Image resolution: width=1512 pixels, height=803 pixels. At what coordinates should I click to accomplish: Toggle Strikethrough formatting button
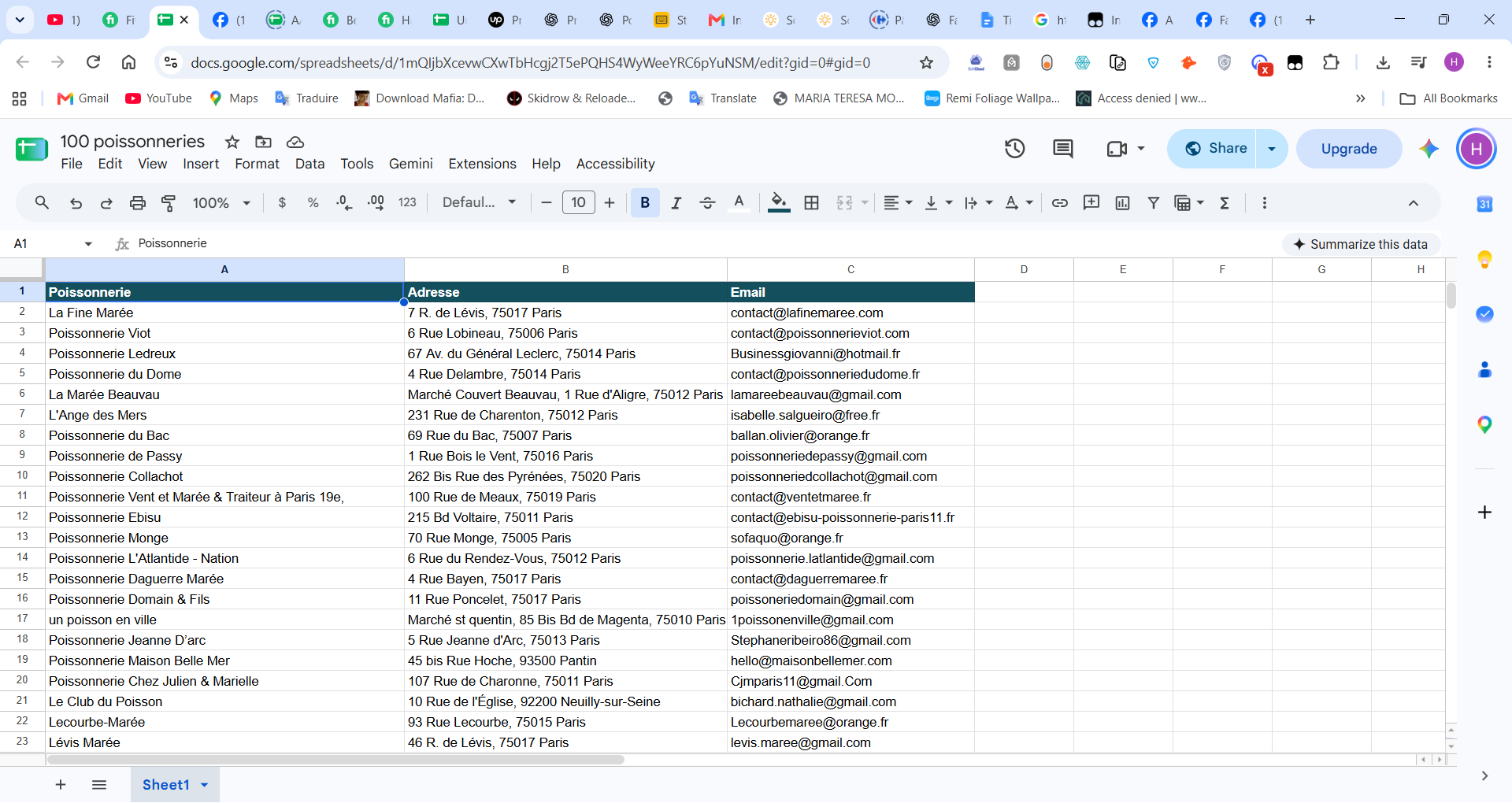[x=707, y=203]
